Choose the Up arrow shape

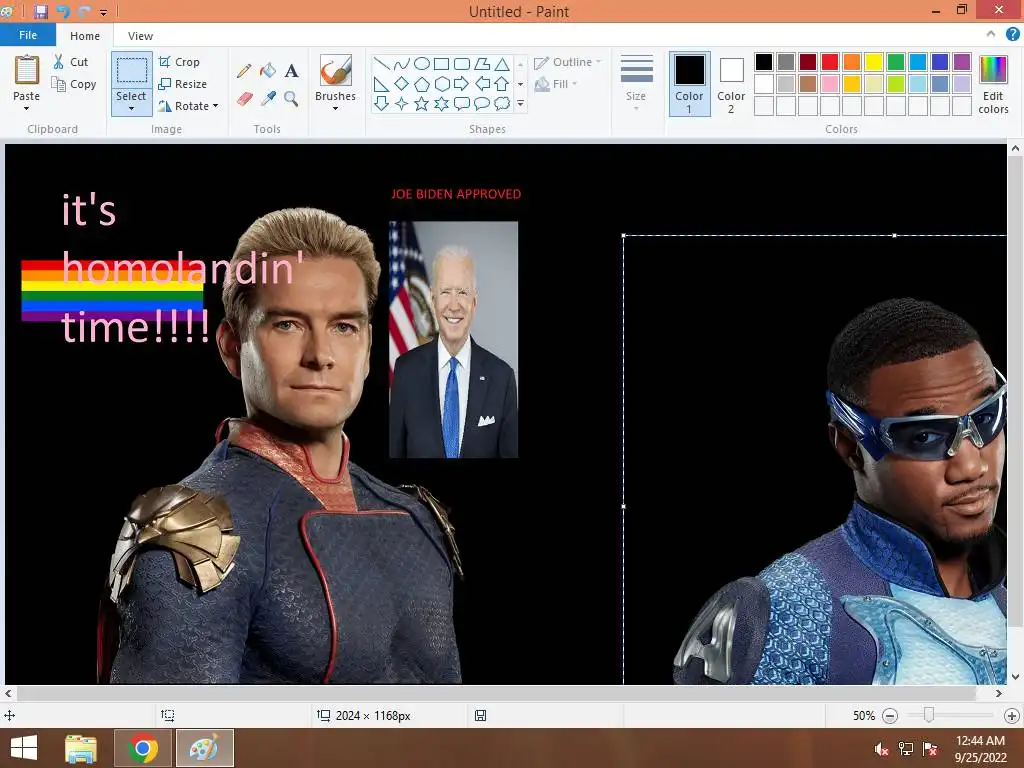[x=502, y=84]
